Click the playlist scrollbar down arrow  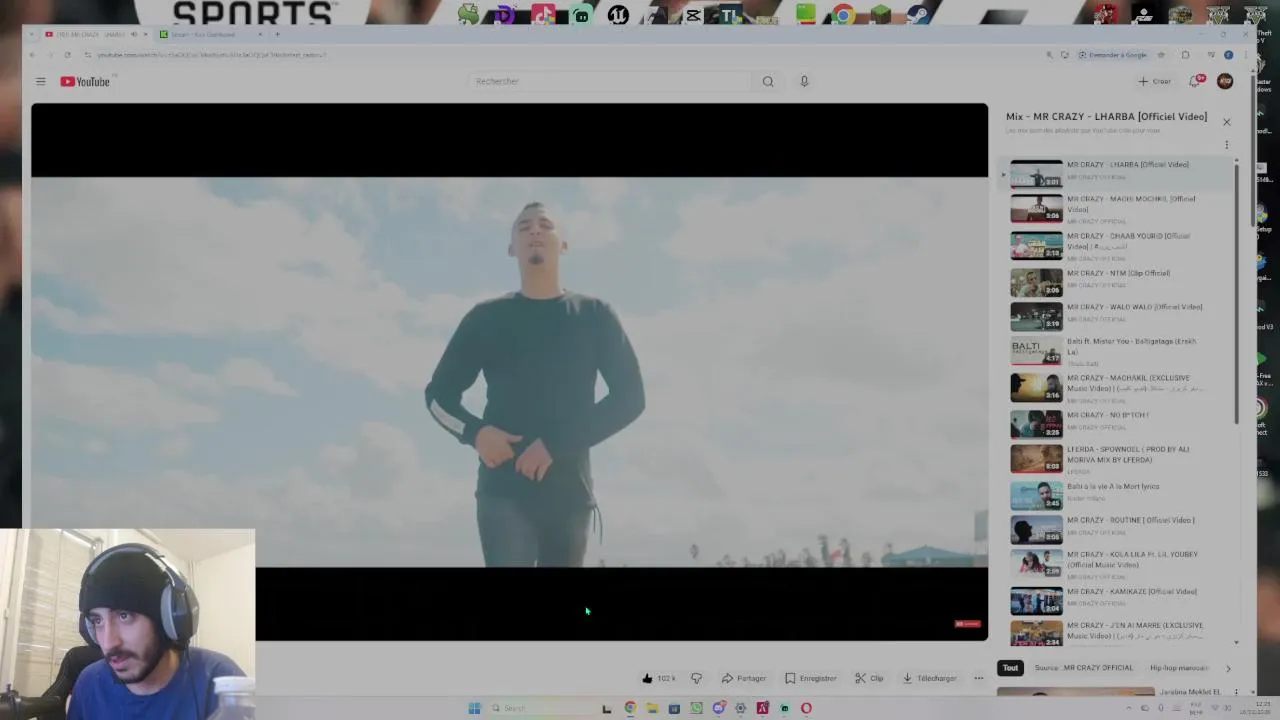coord(1237,642)
